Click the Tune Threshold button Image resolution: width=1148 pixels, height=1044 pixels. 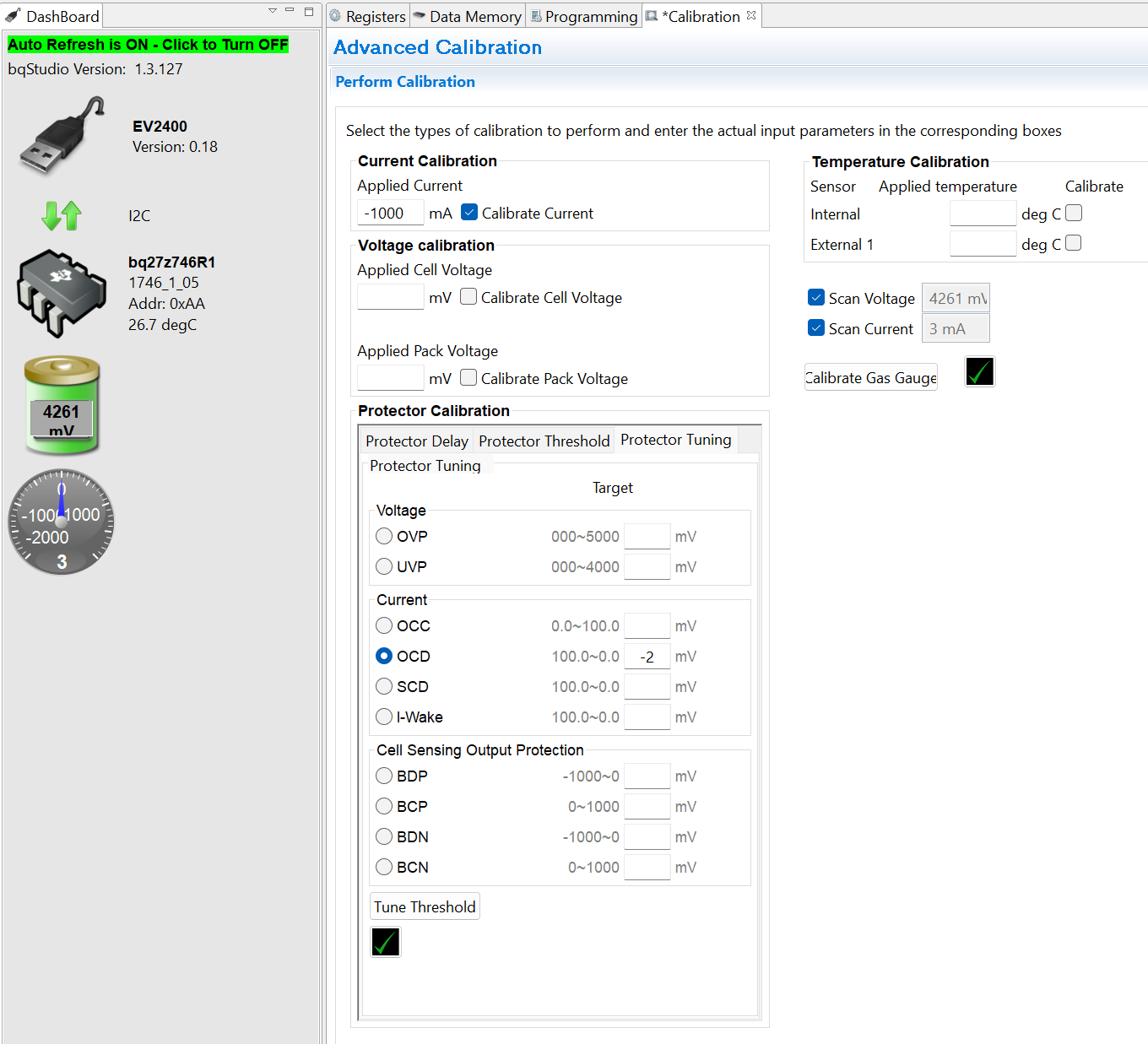[x=425, y=906]
